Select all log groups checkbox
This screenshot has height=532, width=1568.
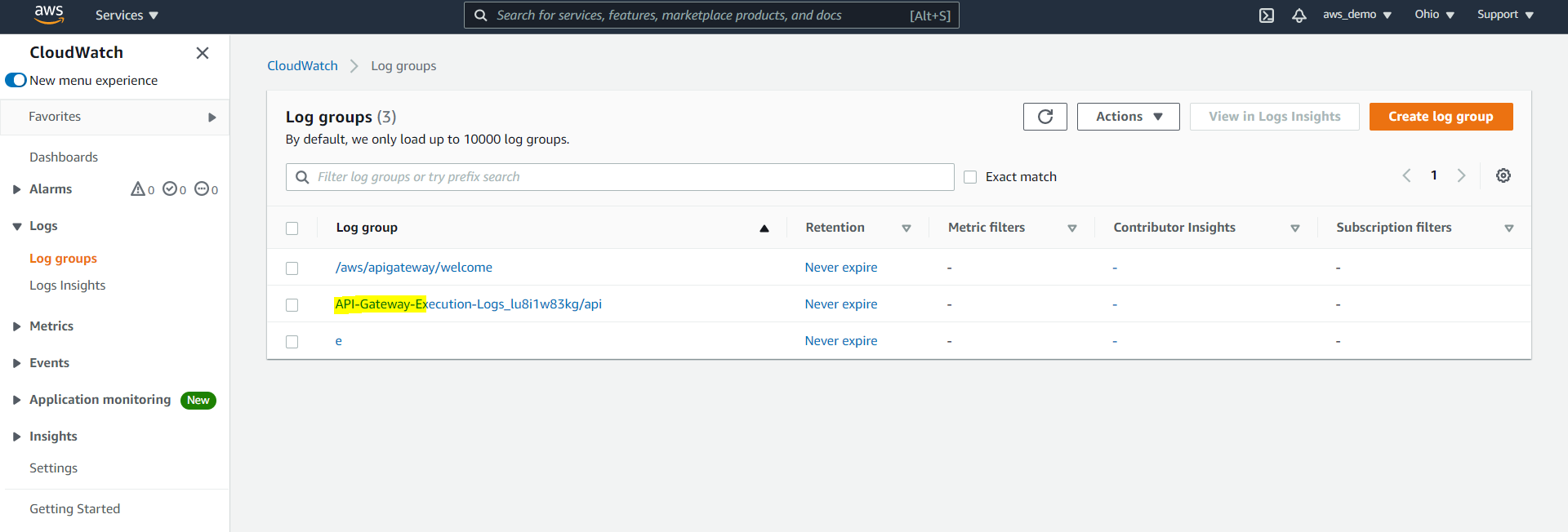(292, 228)
